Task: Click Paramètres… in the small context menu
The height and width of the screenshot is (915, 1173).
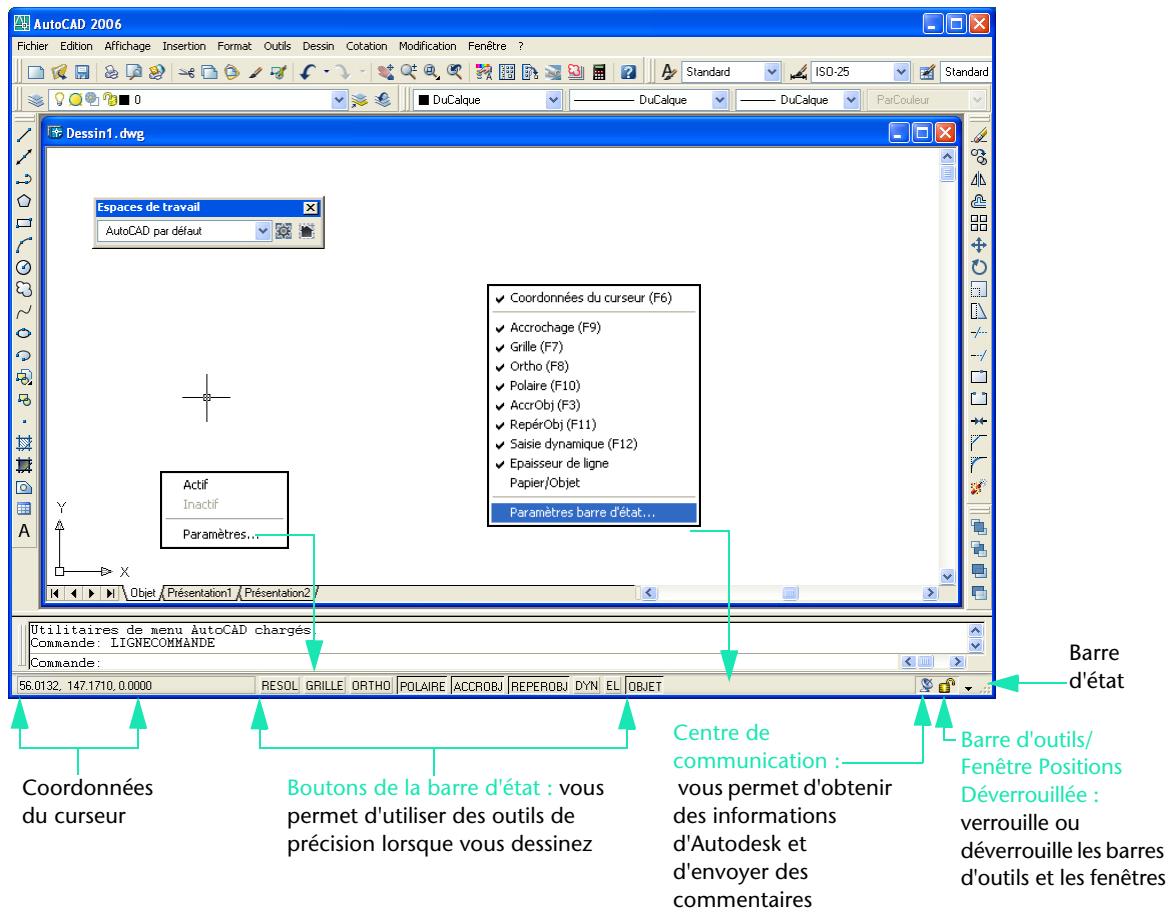Action: pyautogui.click(x=221, y=534)
